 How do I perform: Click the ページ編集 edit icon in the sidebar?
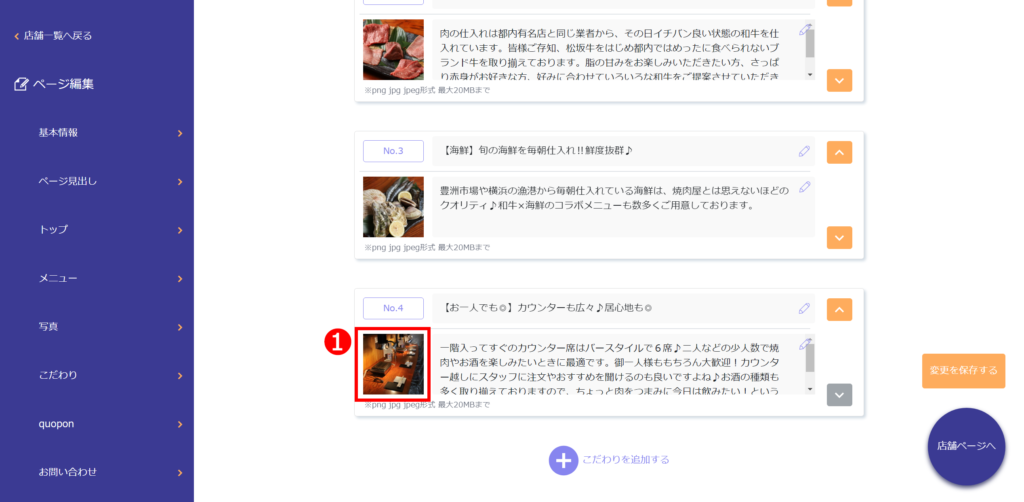pyautogui.click(x=21, y=84)
